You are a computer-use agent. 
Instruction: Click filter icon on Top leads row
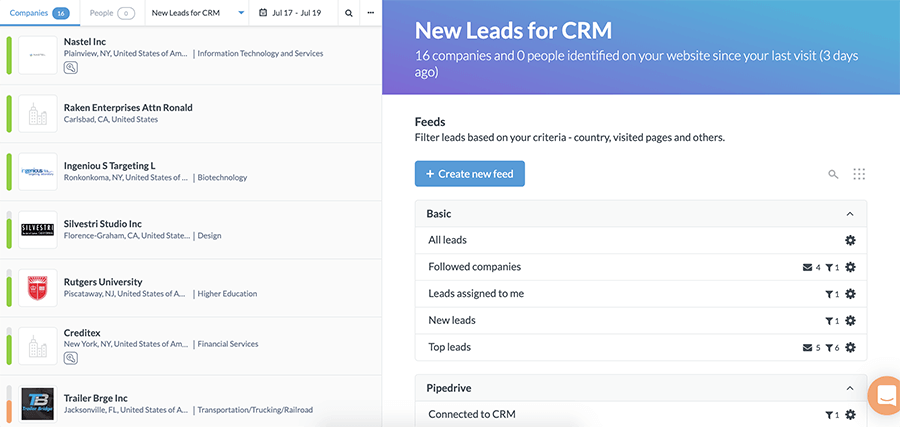(x=829, y=348)
